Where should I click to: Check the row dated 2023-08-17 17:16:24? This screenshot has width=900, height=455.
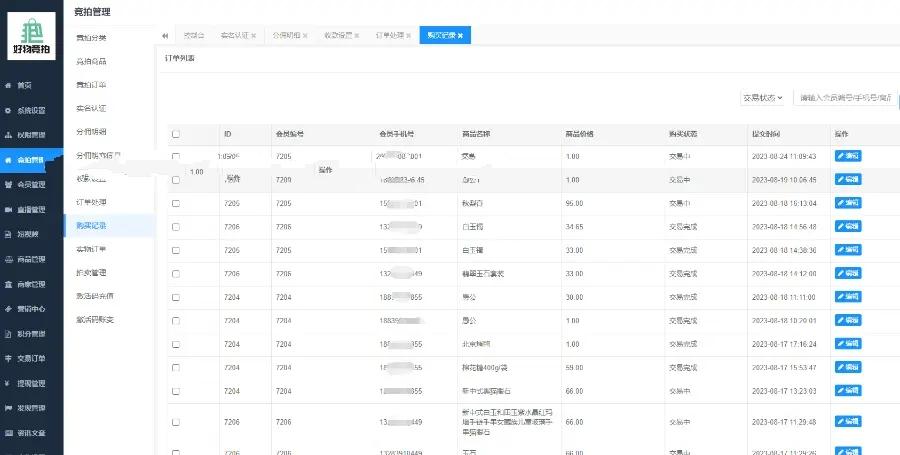pyautogui.click(x=176, y=344)
